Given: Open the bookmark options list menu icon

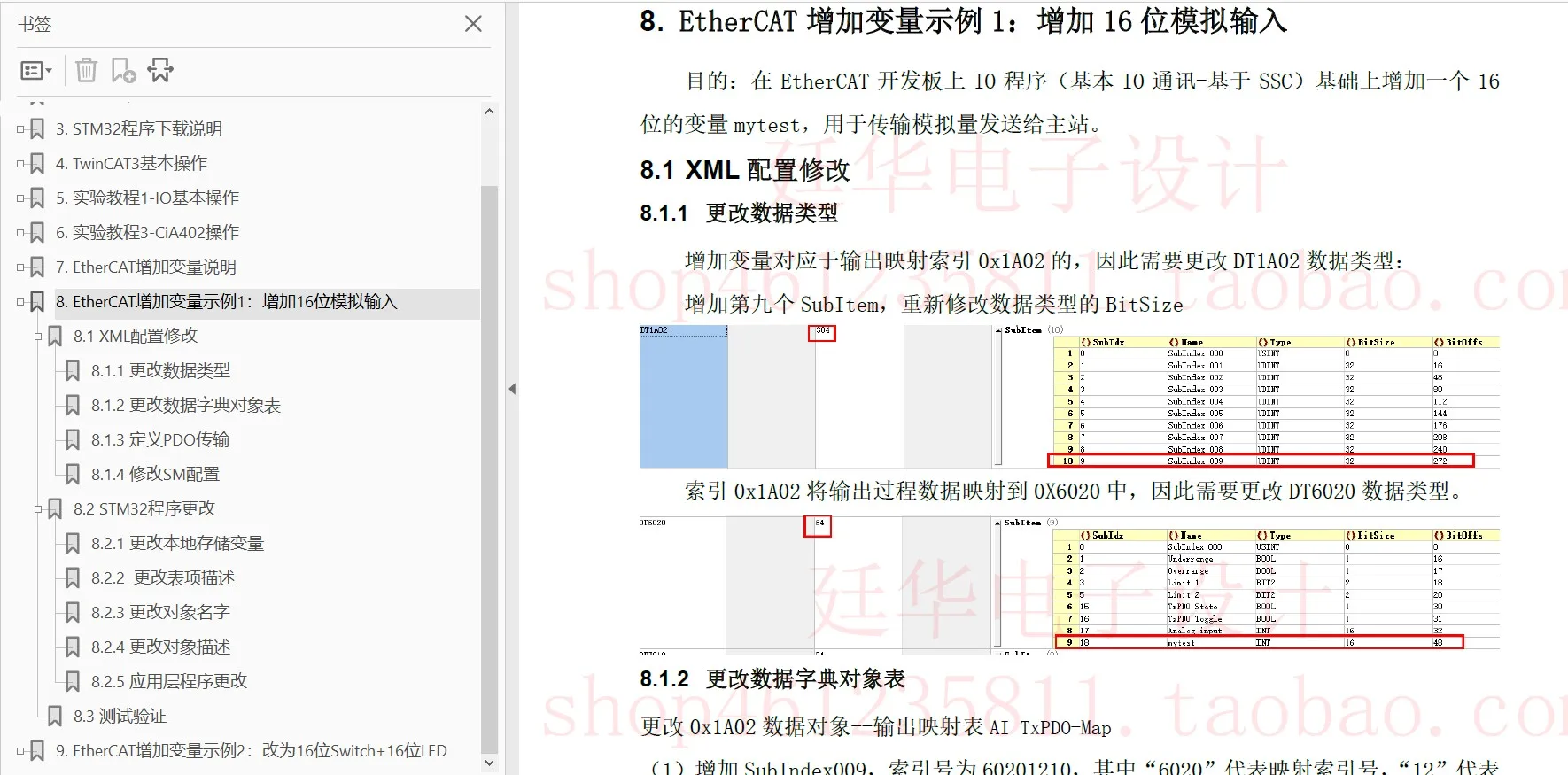Looking at the screenshot, I should [x=36, y=71].
